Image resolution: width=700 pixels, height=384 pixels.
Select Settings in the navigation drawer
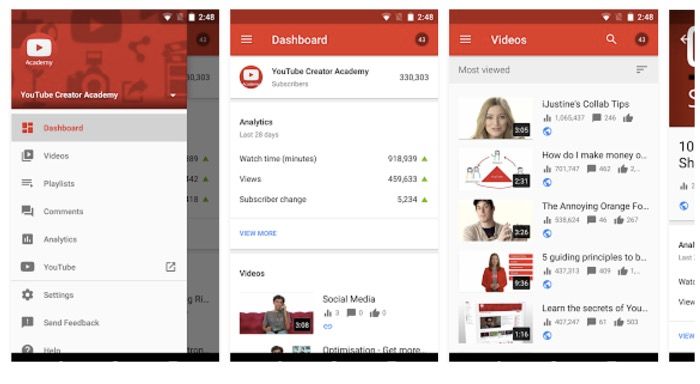[x=99, y=295]
